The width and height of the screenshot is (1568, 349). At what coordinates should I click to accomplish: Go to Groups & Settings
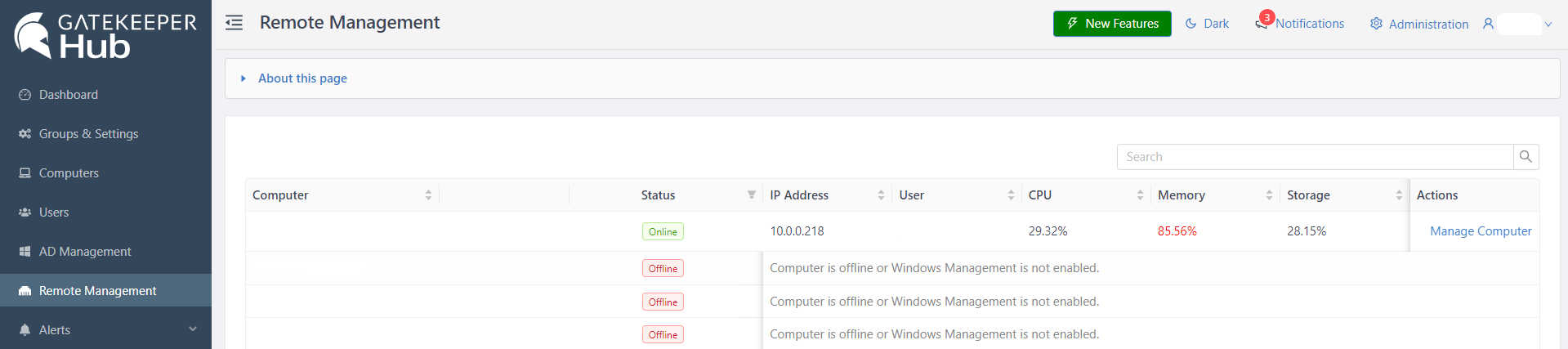coord(88,134)
